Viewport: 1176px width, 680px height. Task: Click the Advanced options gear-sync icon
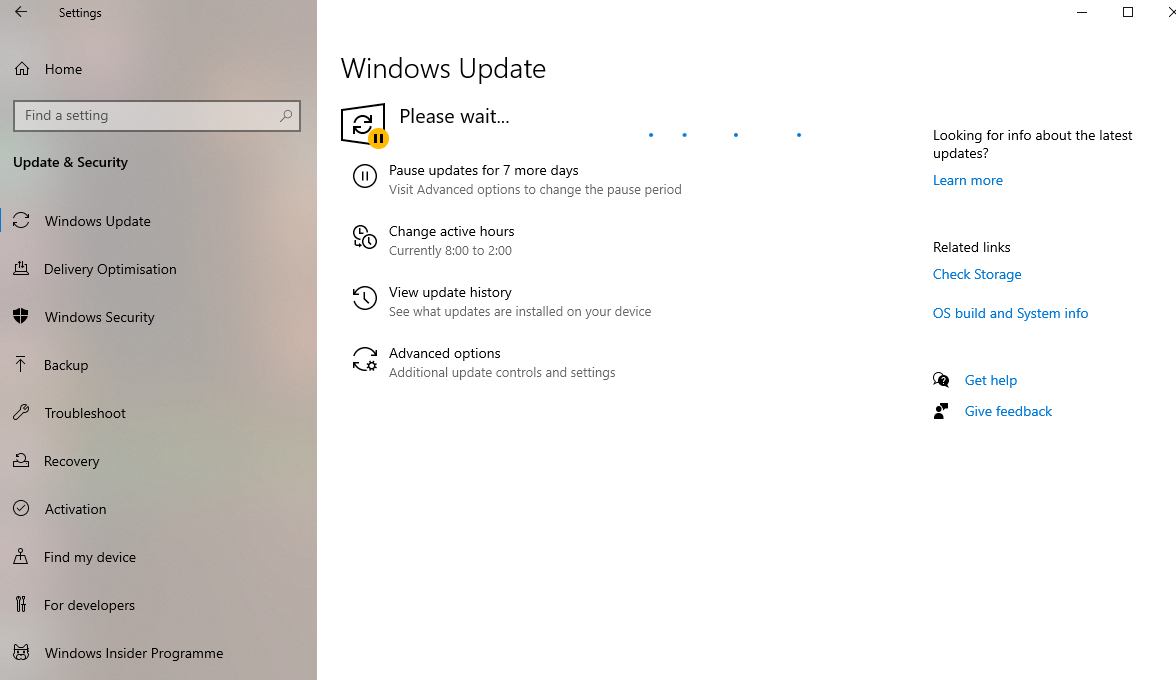[364, 359]
